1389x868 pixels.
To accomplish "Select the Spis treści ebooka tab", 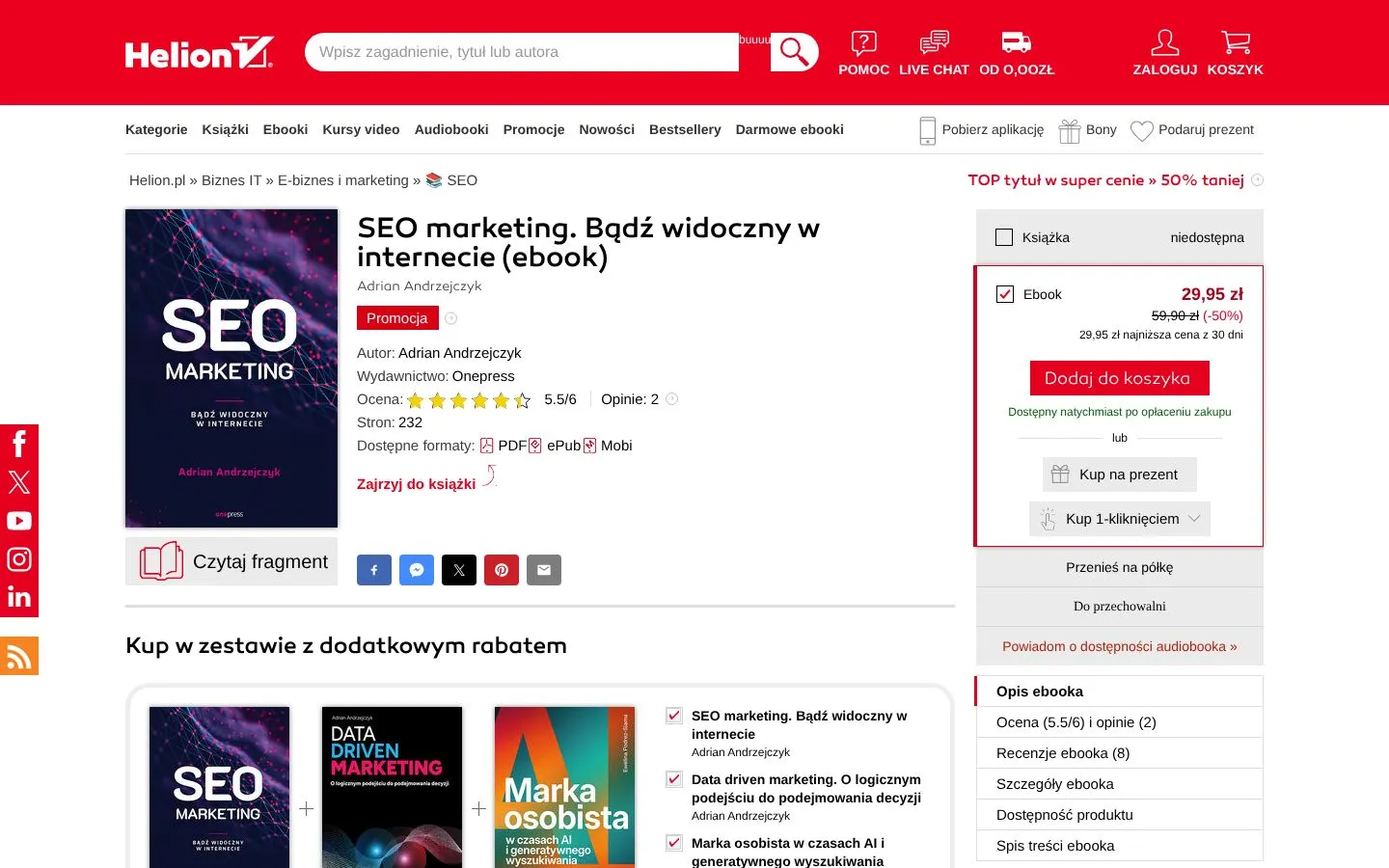I will 1120,846.
